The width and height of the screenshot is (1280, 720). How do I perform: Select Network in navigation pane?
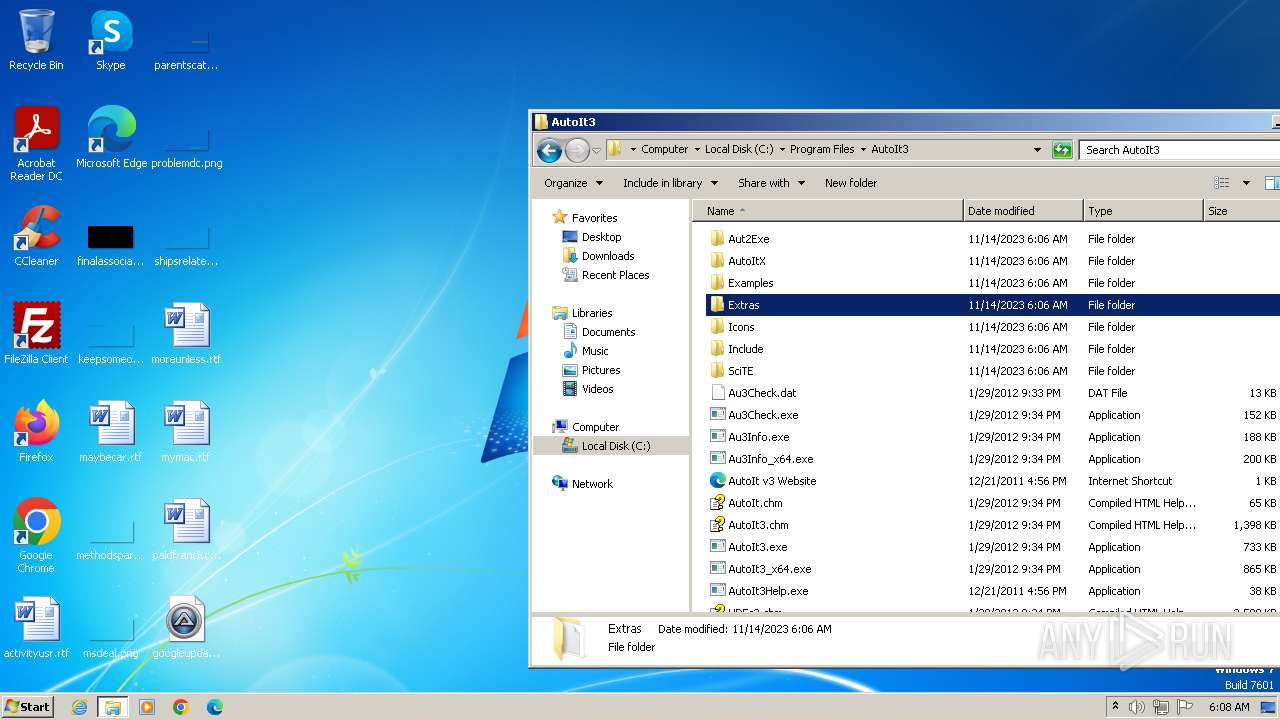pos(592,484)
